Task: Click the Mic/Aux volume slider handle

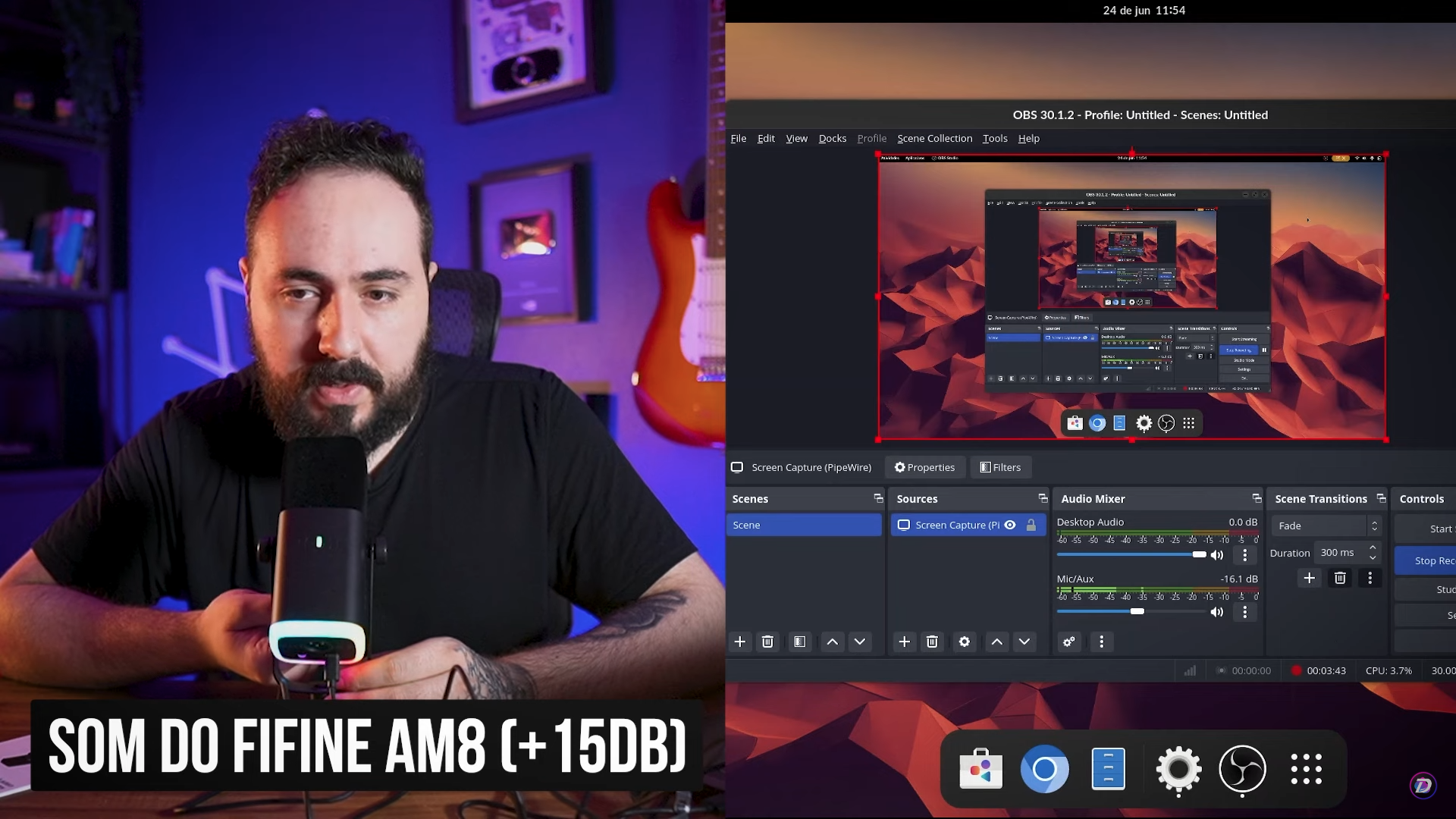Action: [1137, 611]
